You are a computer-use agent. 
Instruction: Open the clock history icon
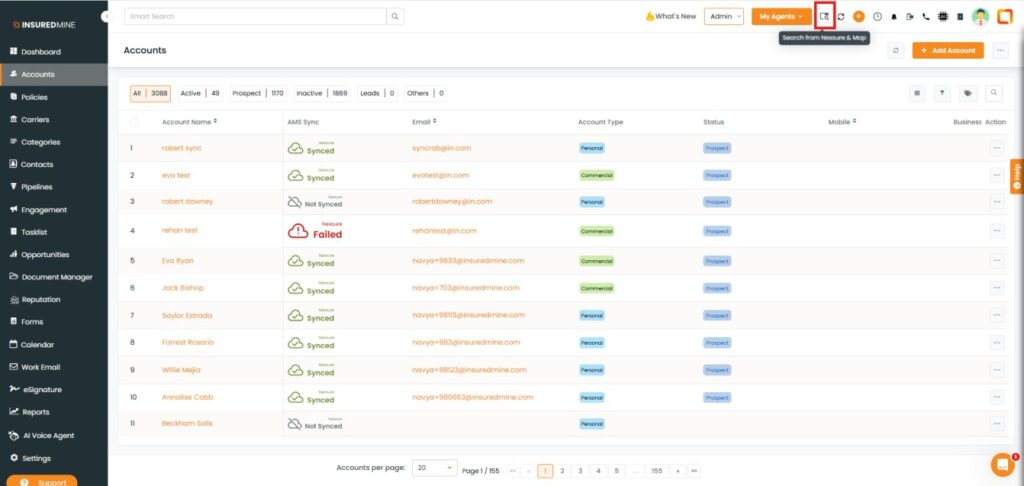[877, 17]
